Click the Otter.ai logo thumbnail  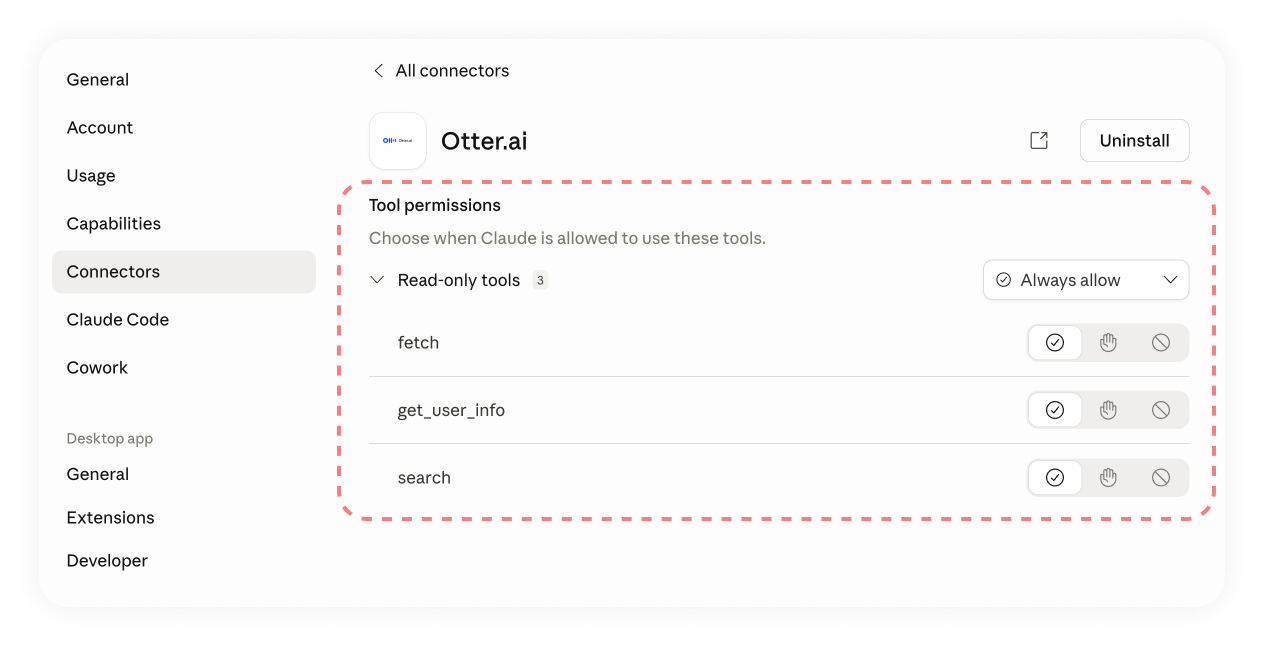click(398, 141)
